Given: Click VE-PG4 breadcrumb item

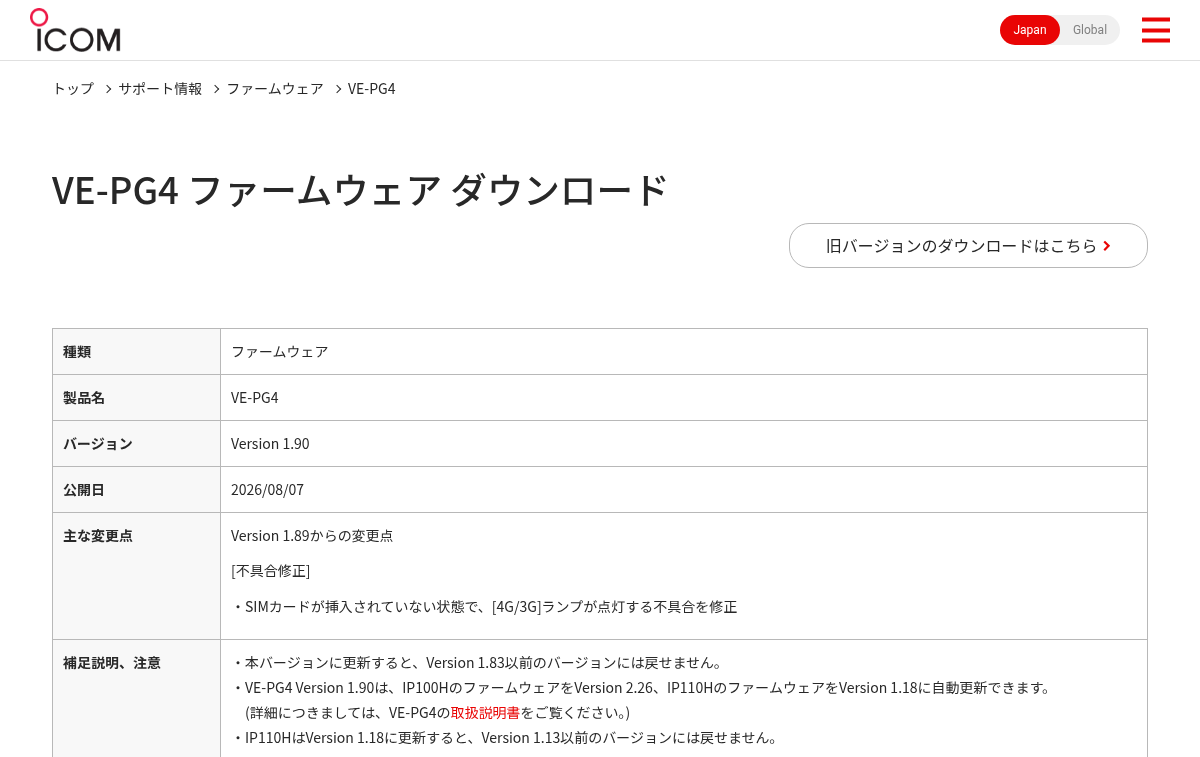Looking at the screenshot, I should (x=372, y=89).
